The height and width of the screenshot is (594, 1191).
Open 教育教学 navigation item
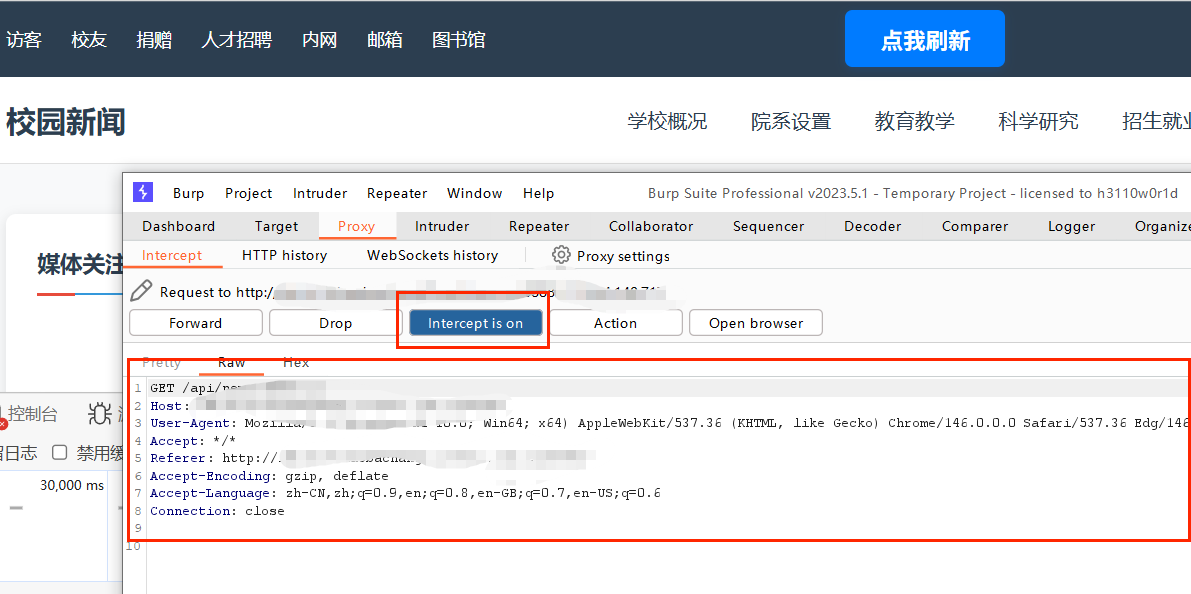point(915,121)
